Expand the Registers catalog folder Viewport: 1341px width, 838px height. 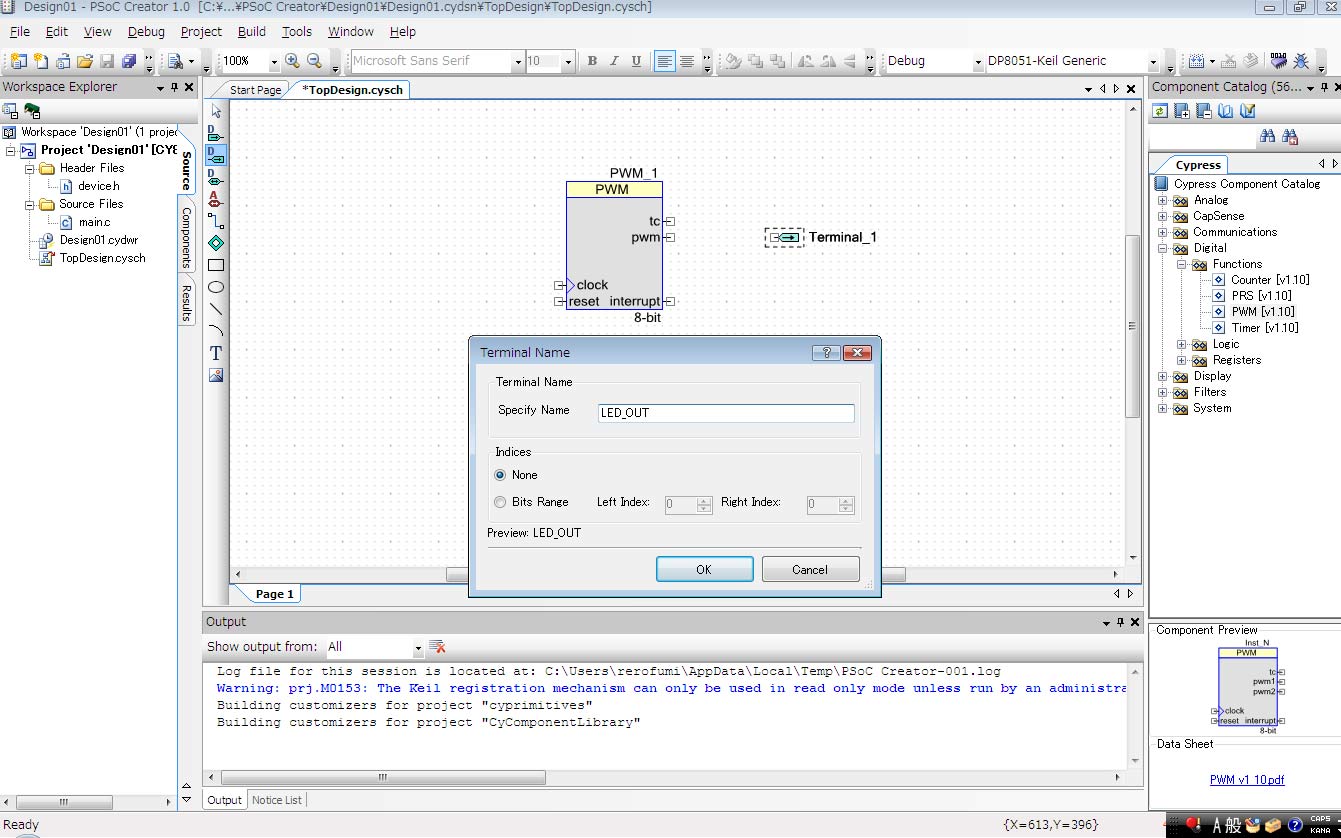click(1182, 360)
